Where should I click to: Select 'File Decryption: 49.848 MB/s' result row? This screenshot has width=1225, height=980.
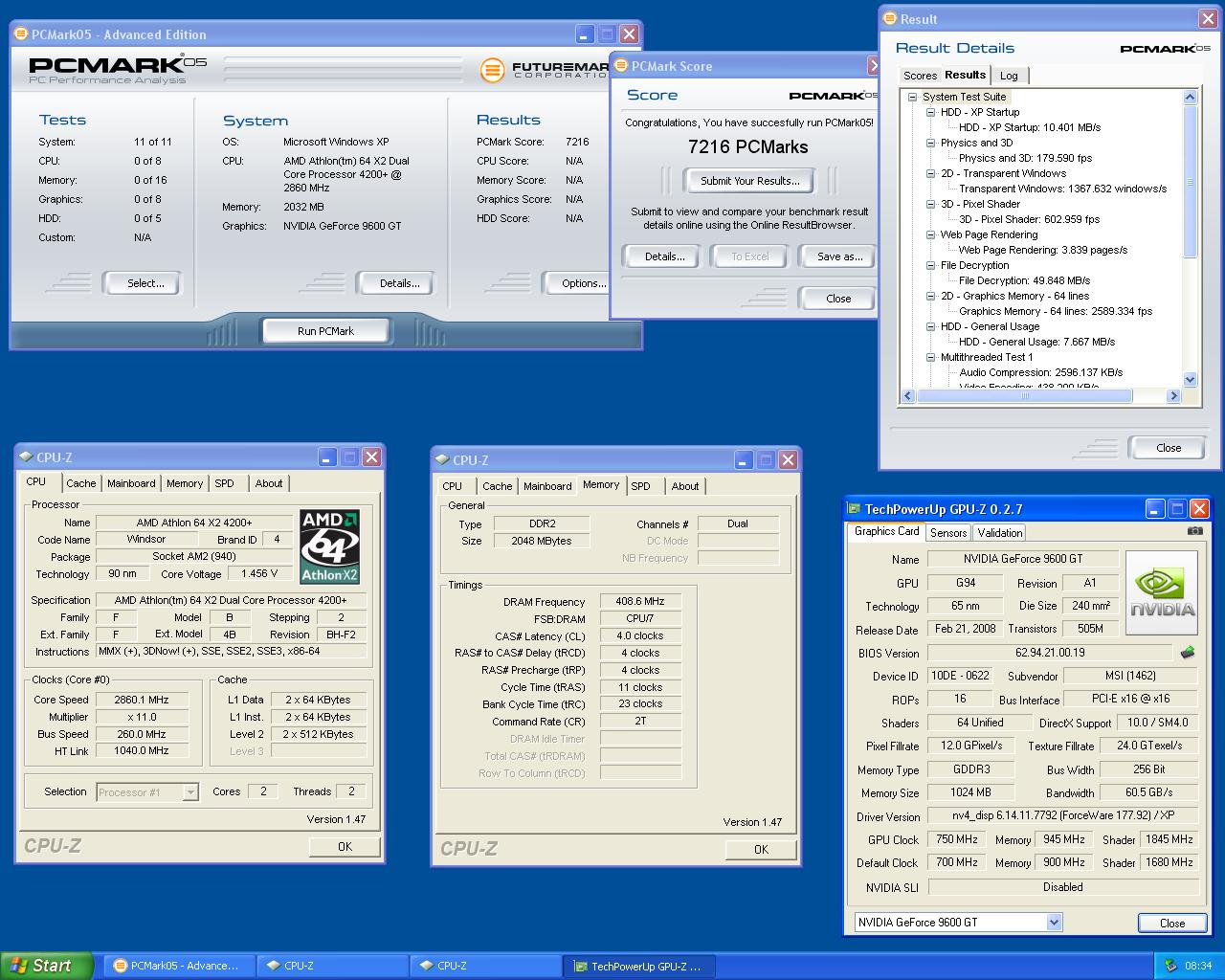point(1024,280)
